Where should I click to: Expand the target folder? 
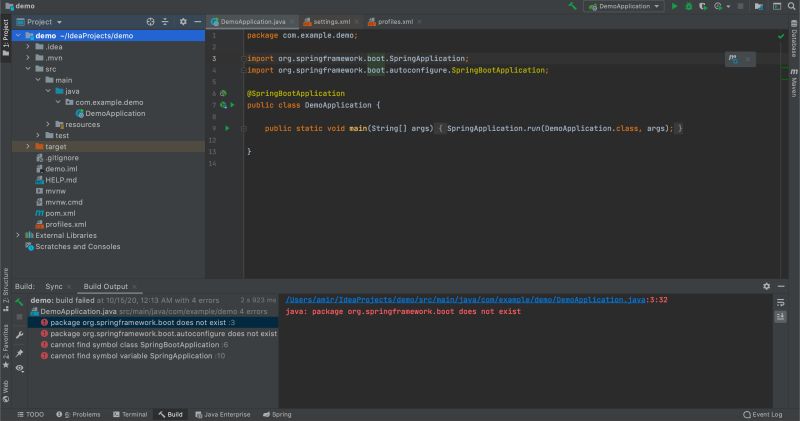[28, 146]
